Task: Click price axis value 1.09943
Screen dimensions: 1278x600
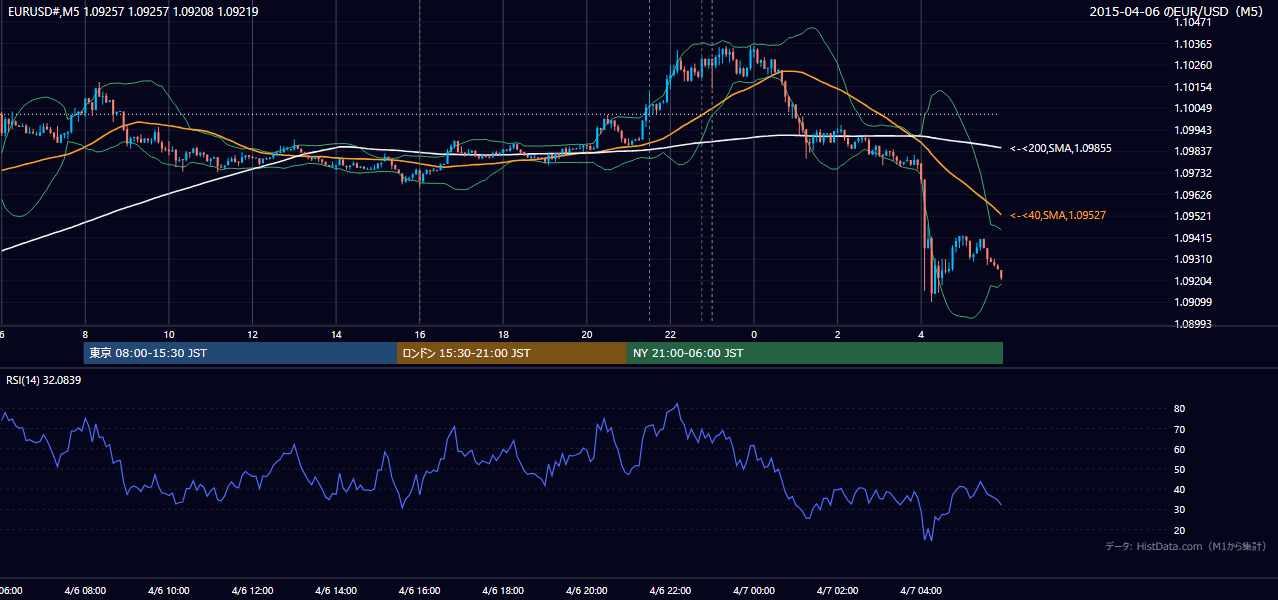Action: (1193, 130)
